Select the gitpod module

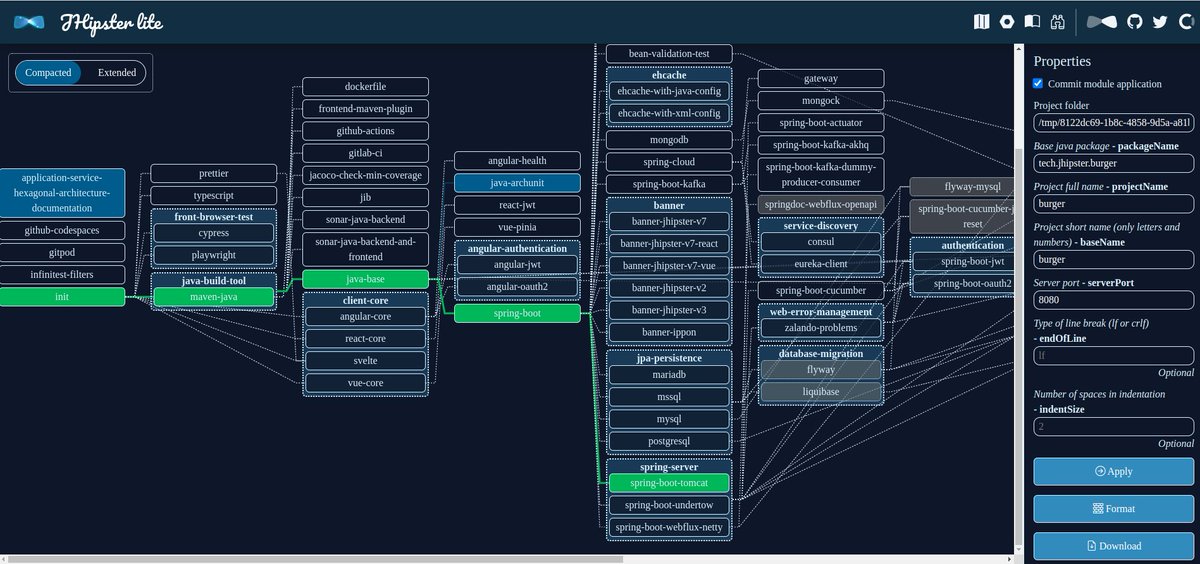[x=62, y=253]
